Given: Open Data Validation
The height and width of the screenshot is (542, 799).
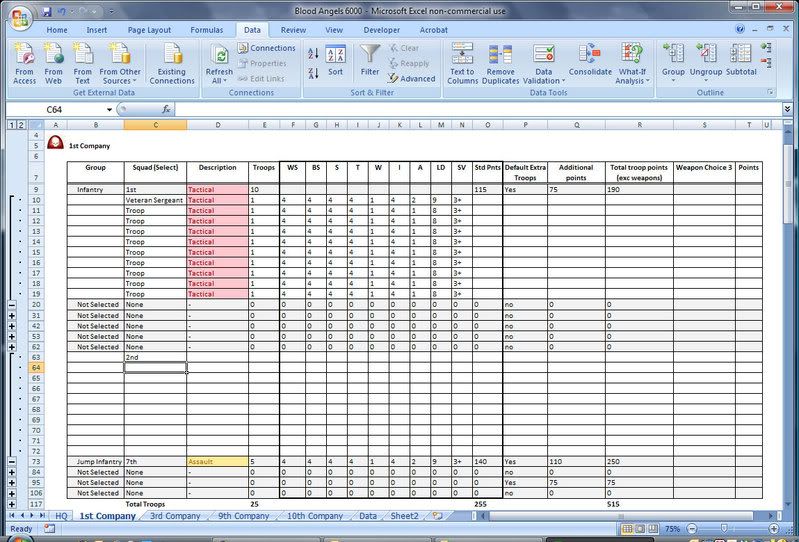Looking at the screenshot, I should [x=544, y=64].
